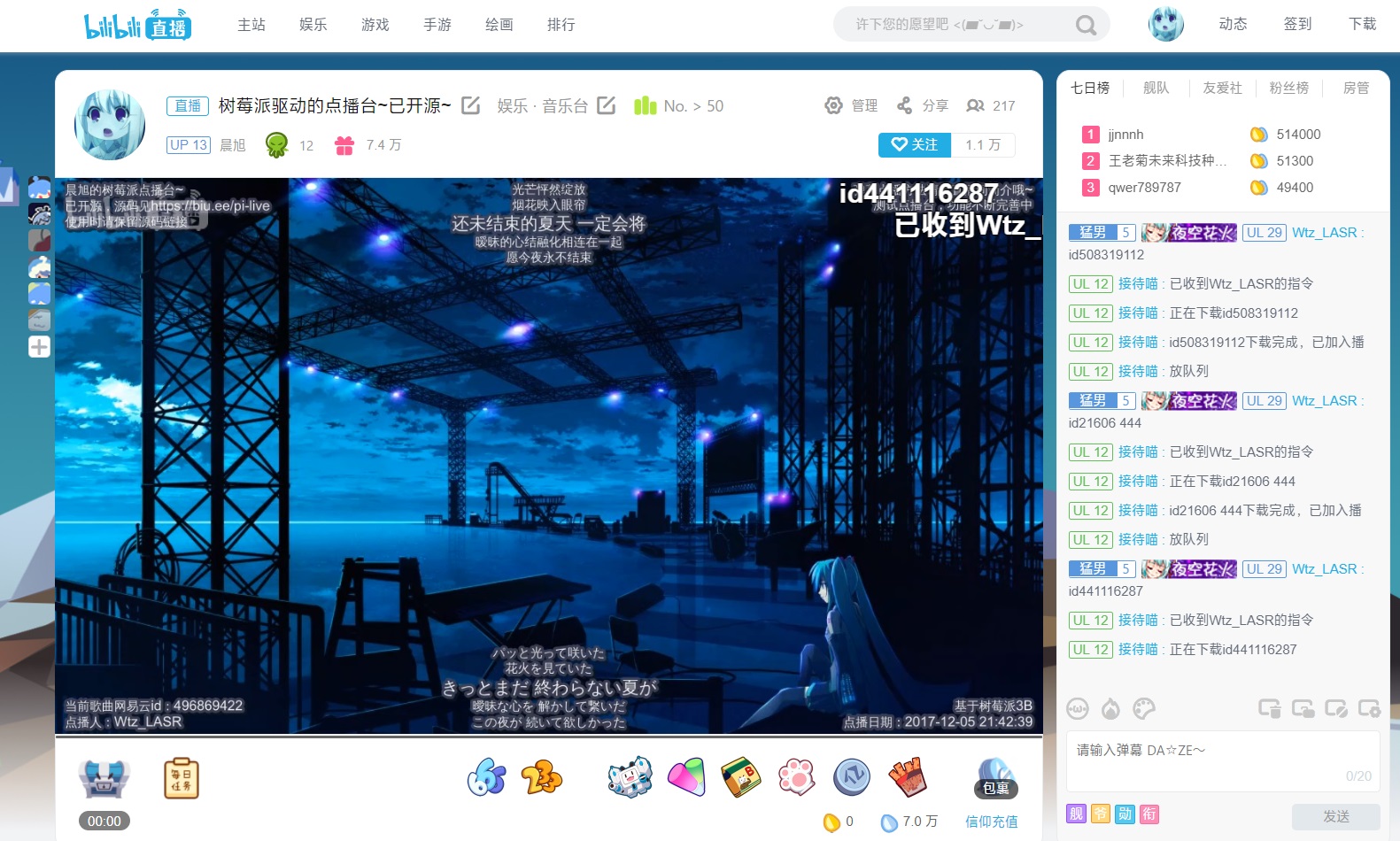Click the plus icon in left sidebar
The image size is (1400, 841).
pyautogui.click(x=39, y=346)
